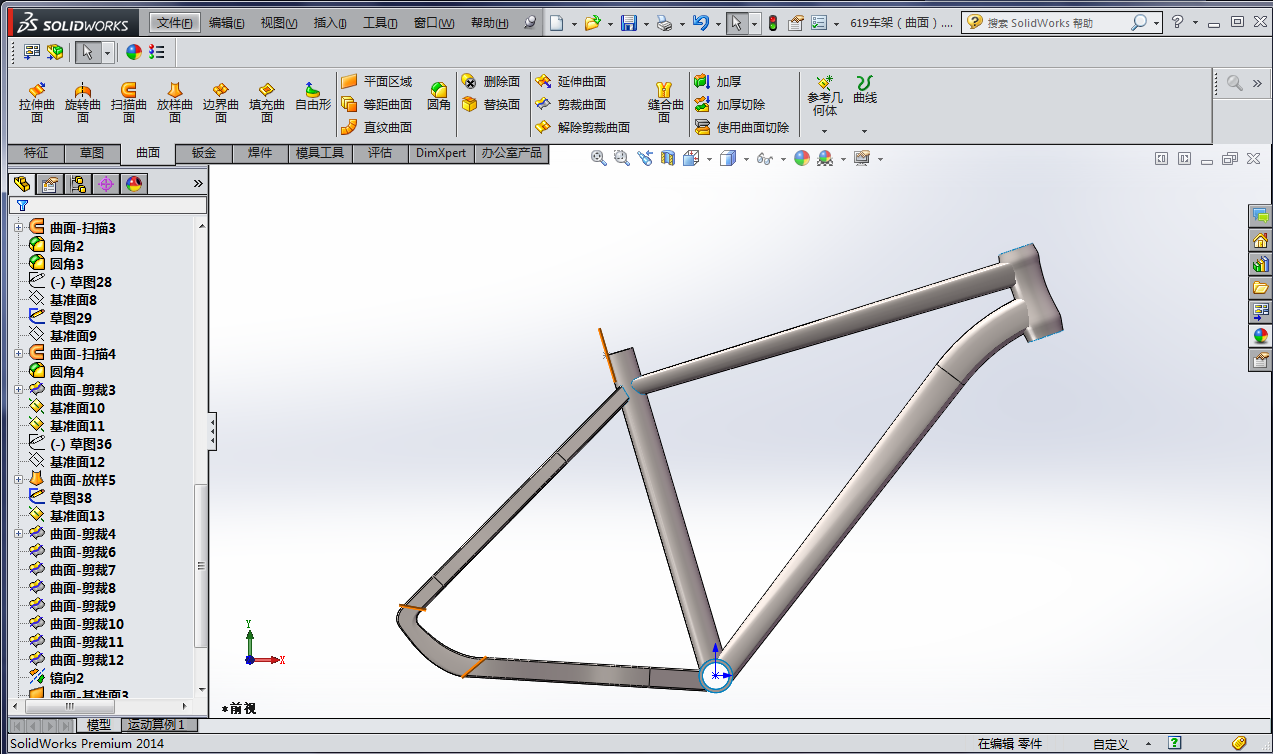Viewport: 1273px width, 754px height.
Task: Open the DisplayManager tab icon
Action: [134, 183]
